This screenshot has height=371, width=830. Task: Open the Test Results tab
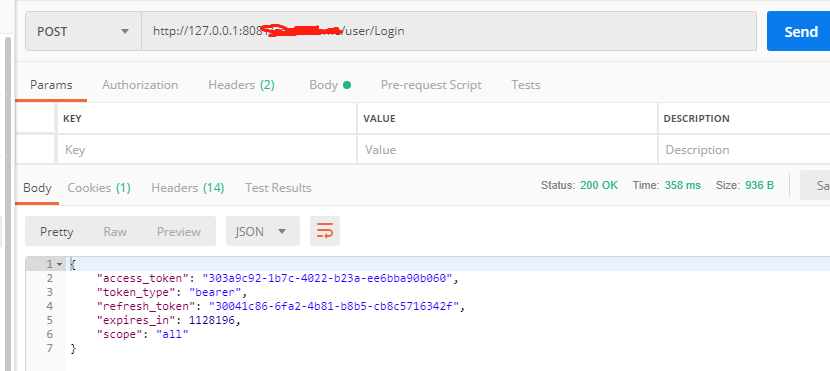(278, 188)
